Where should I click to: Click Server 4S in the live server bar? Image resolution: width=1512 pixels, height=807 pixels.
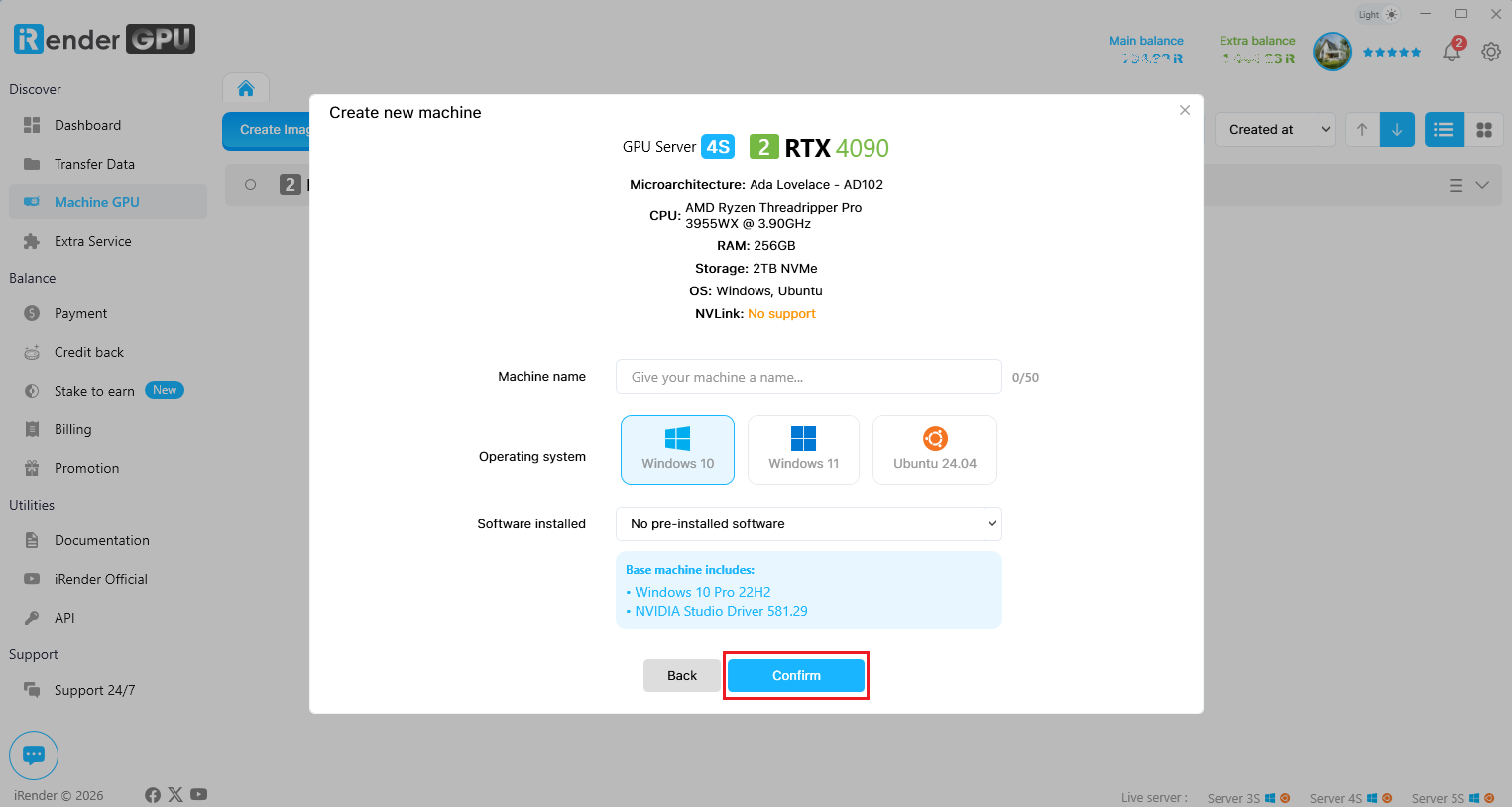[1350, 798]
